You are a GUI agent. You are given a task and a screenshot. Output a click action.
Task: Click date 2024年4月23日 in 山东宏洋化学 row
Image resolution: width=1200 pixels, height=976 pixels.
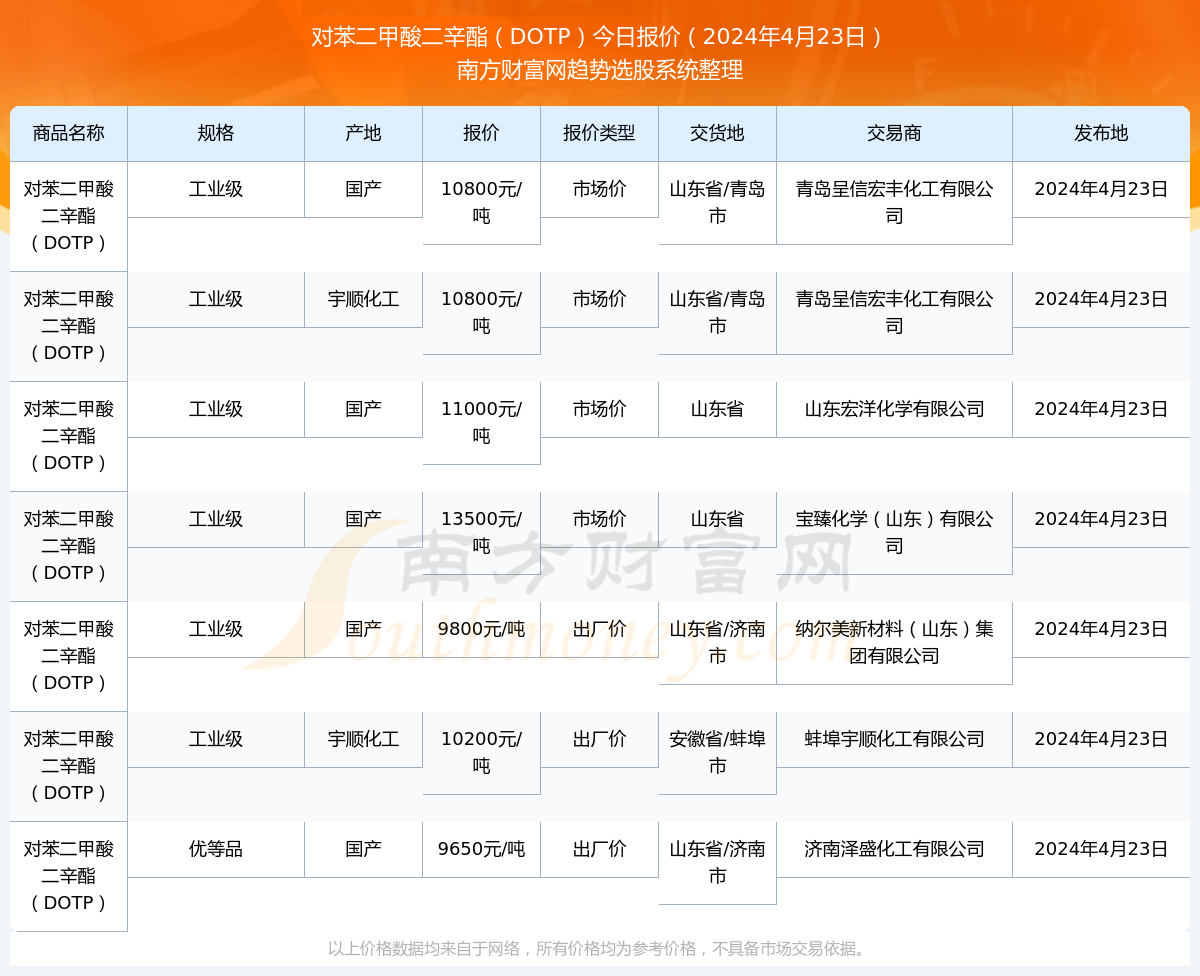coord(1101,409)
